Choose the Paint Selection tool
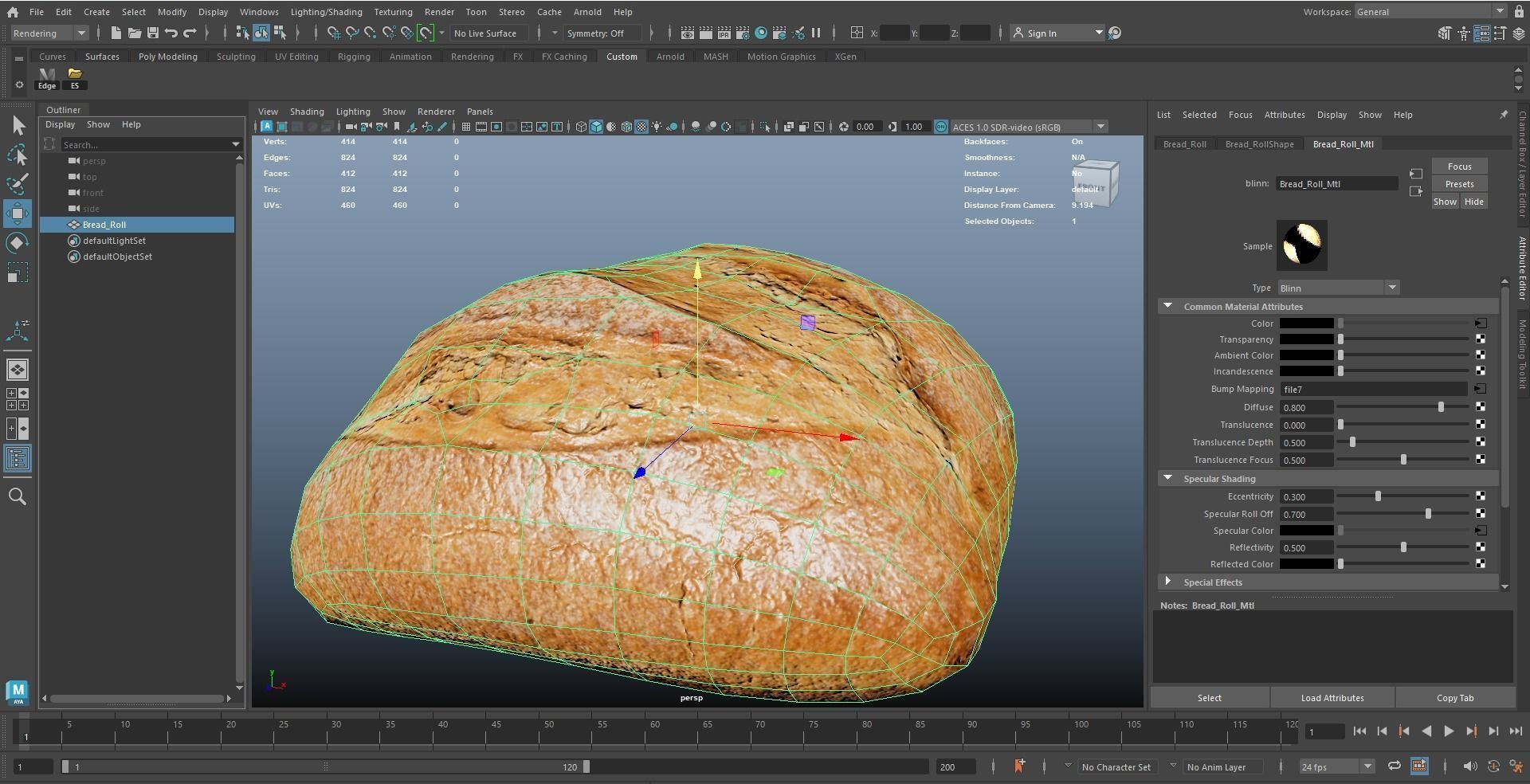This screenshot has height=784, width=1530. [x=18, y=184]
